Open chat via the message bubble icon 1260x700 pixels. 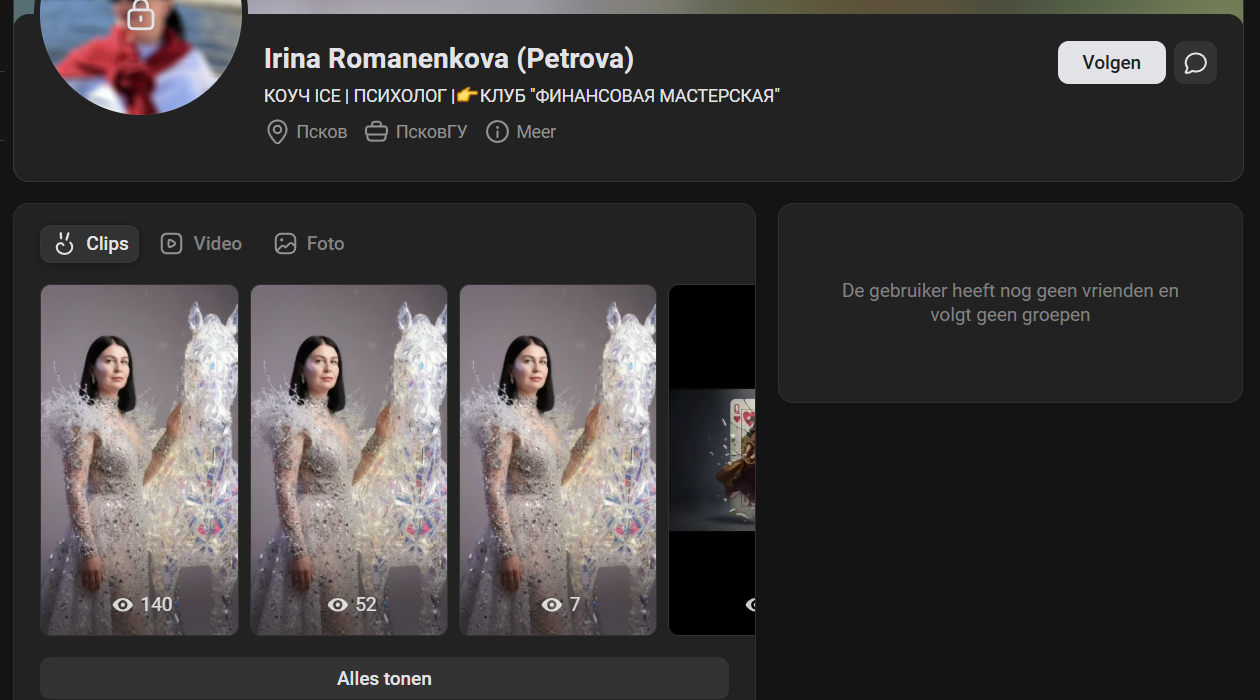pos(1195,62)
